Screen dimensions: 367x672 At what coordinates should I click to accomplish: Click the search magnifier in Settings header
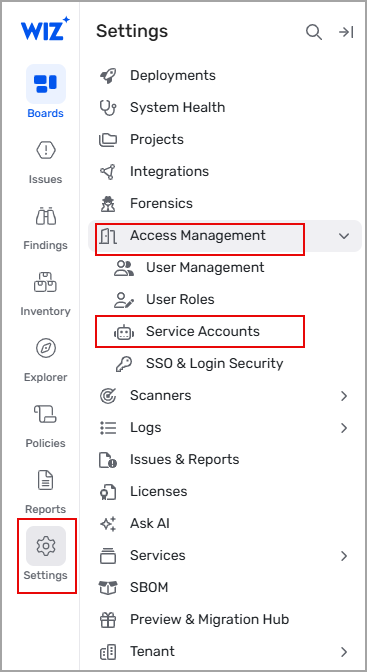314,32
